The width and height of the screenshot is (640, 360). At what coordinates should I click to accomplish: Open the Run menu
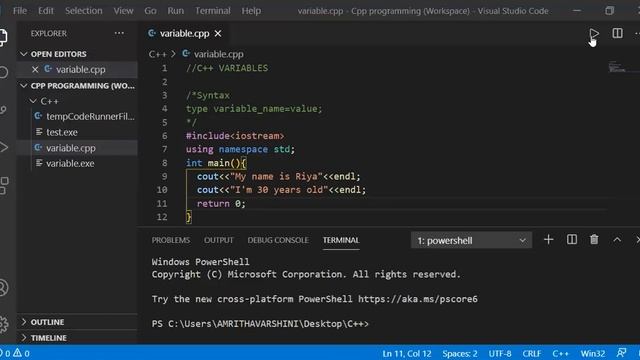click(x=176, y=11)
